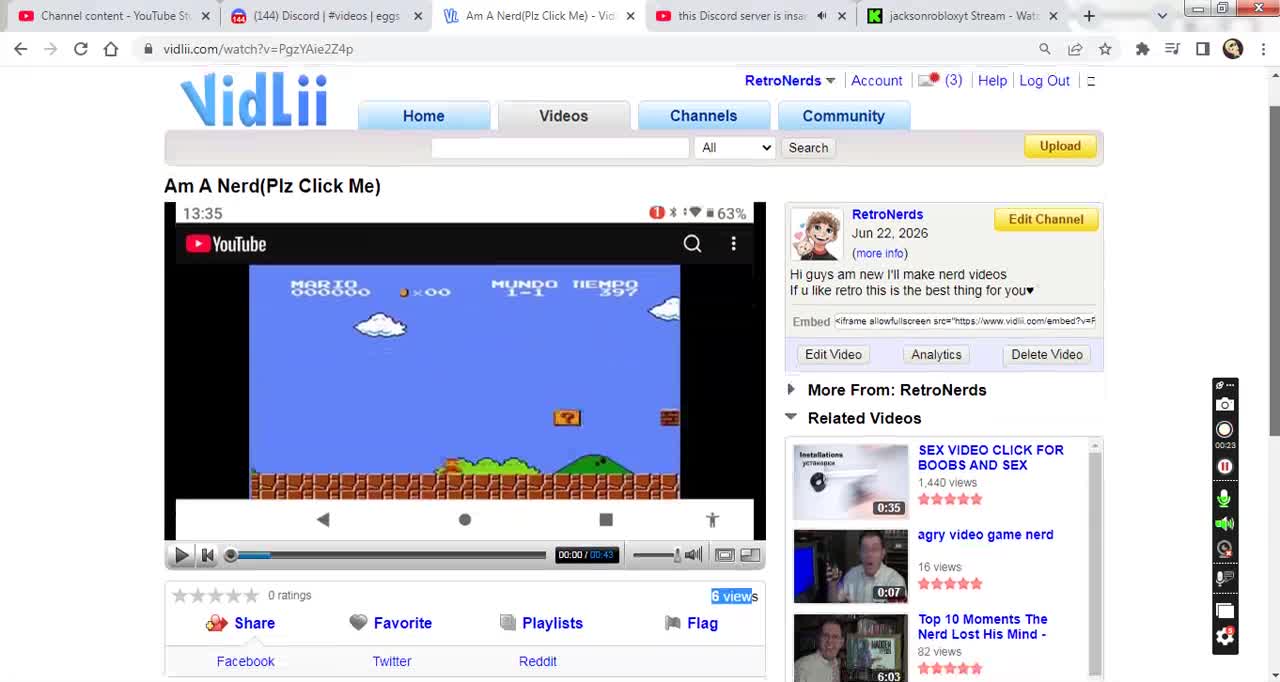Open the 'agry video game nerd' thumbnail

[x=851, y=567]
